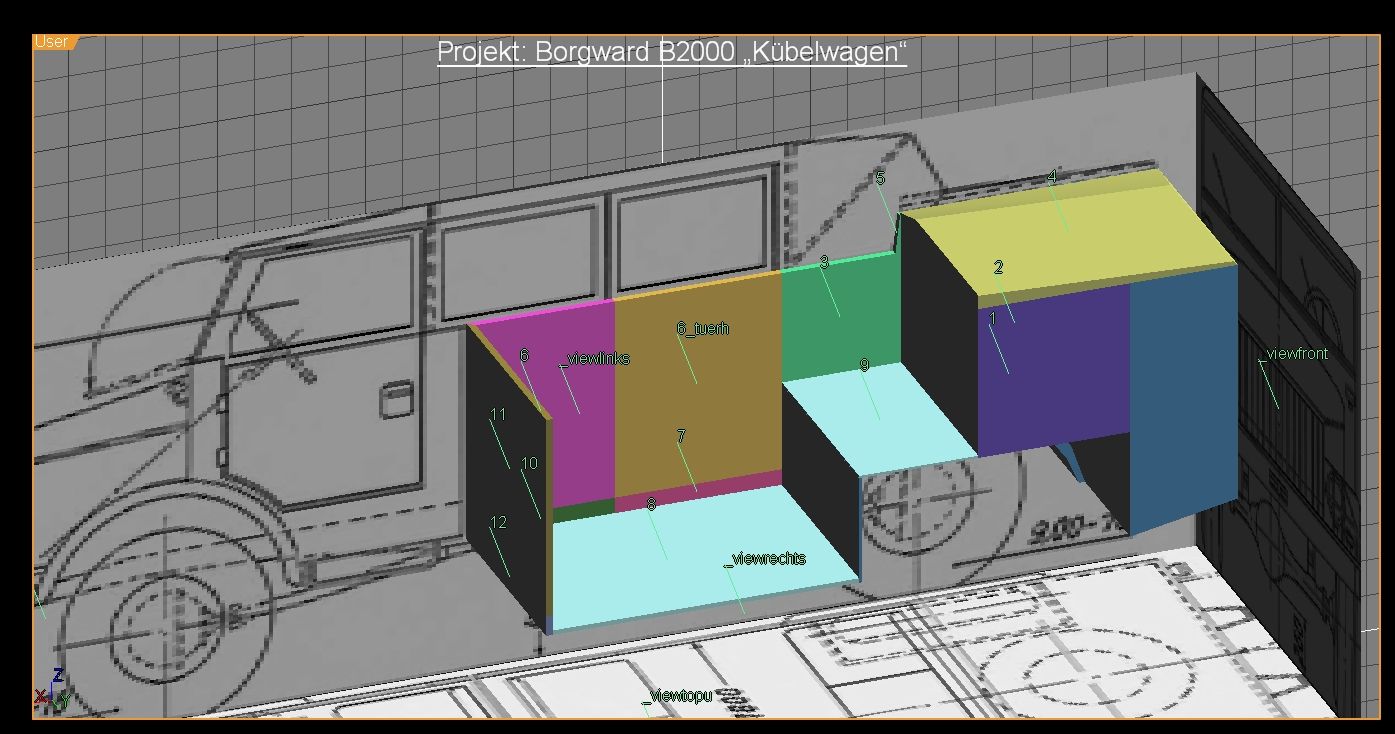1395x734 pixels.
Task: Click the Projekt: Borgward B2000 title text
Action: [672, 52]
